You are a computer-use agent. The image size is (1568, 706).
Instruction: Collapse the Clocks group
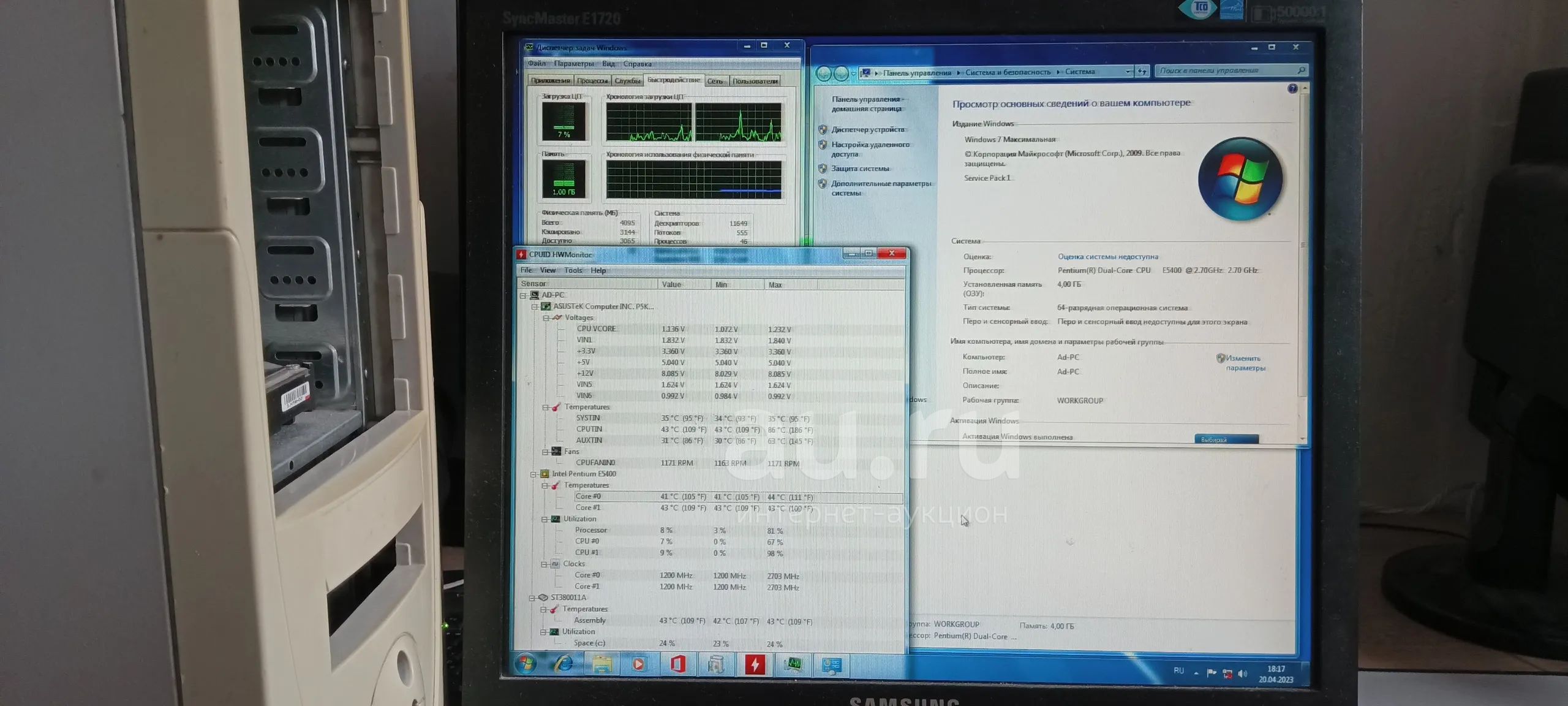point(544,564)
